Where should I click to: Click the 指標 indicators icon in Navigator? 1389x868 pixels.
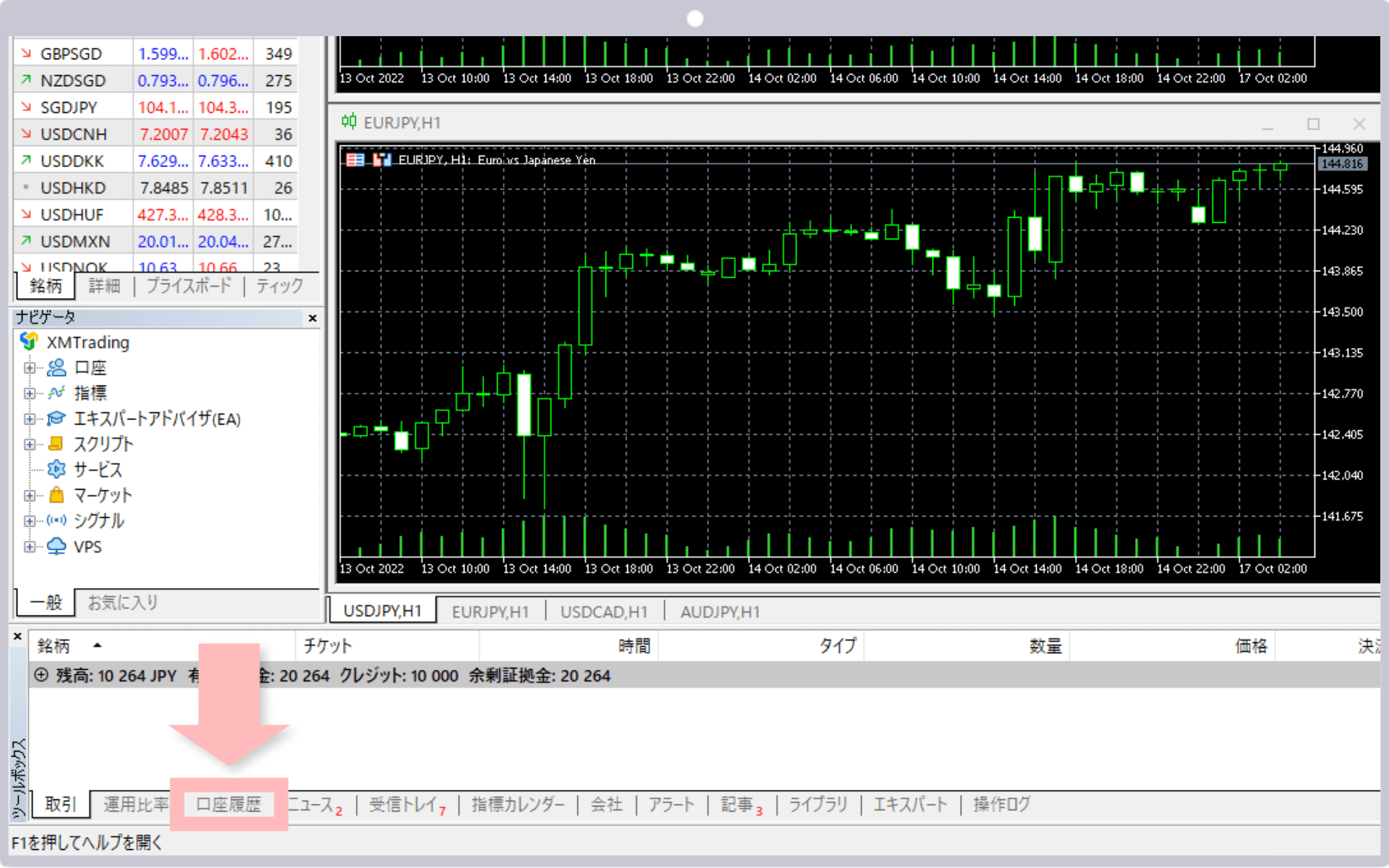[56, 393]
